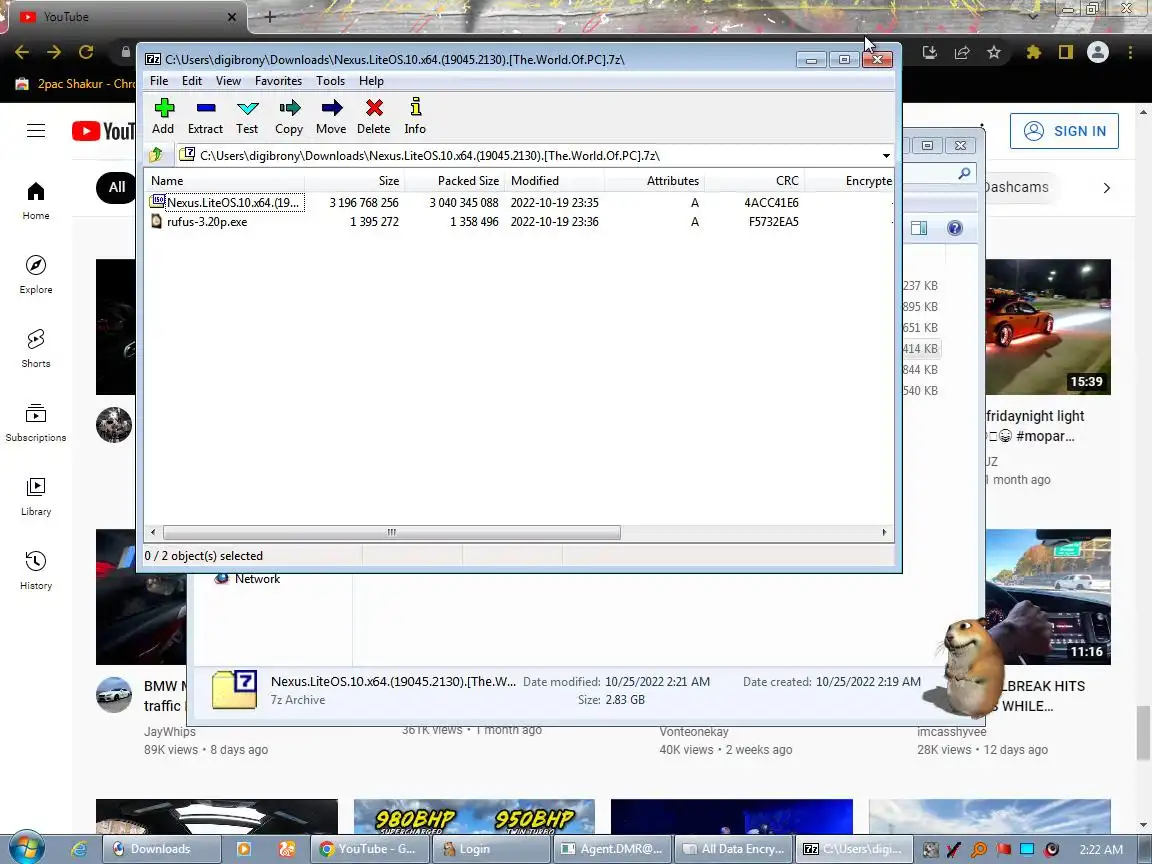Run Test on the archive
This screenshot has height=864, width=1152.
pyautogui.click(x=247, y=116)
